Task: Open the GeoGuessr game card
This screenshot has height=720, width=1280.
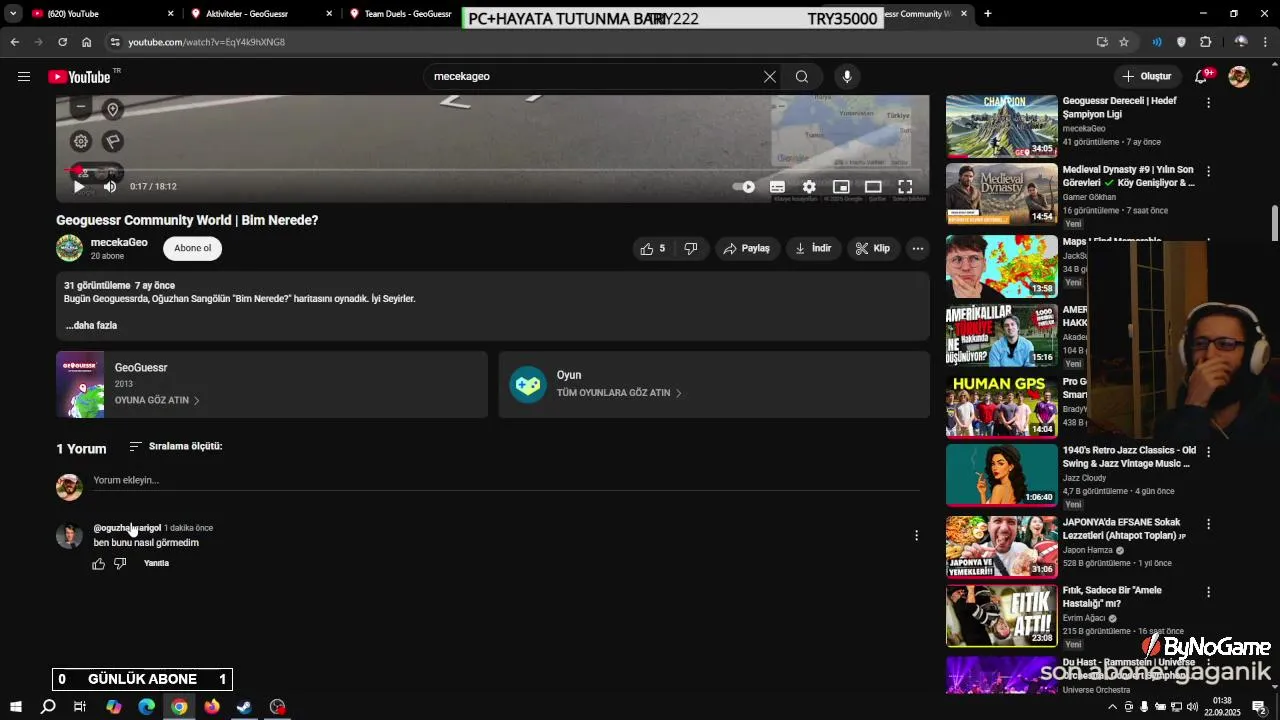Action: pyautogui.click(x=272, y=384)
